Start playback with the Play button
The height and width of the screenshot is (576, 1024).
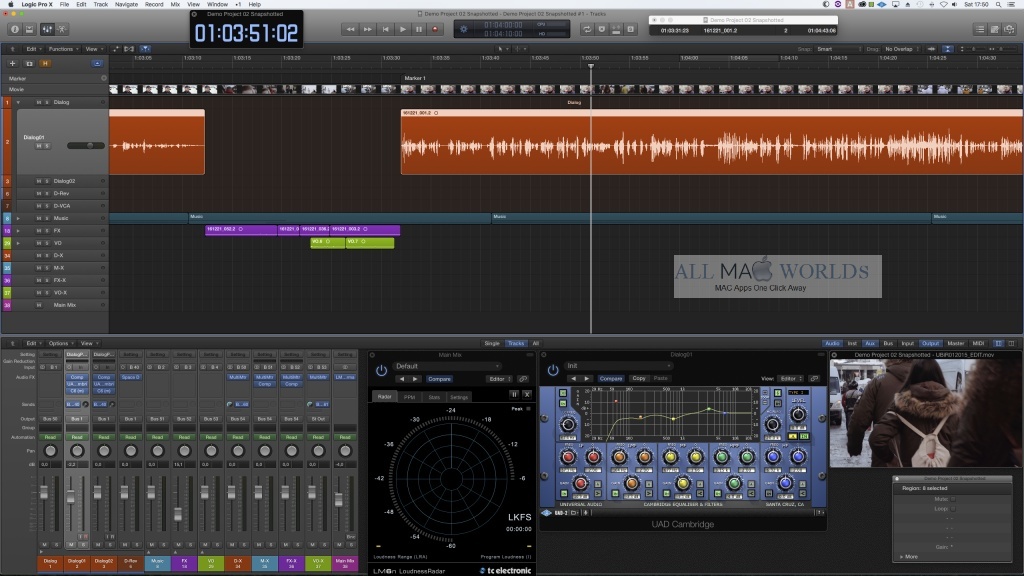coord(402,29)
